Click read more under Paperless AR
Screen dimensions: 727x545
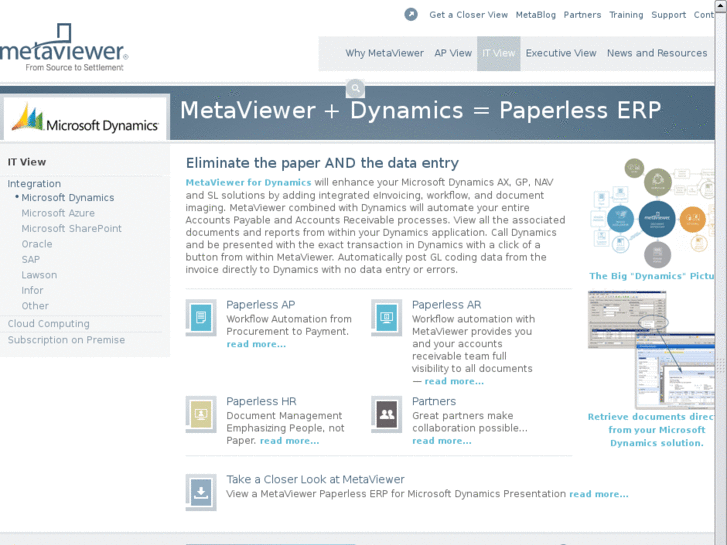coord(454,381)
